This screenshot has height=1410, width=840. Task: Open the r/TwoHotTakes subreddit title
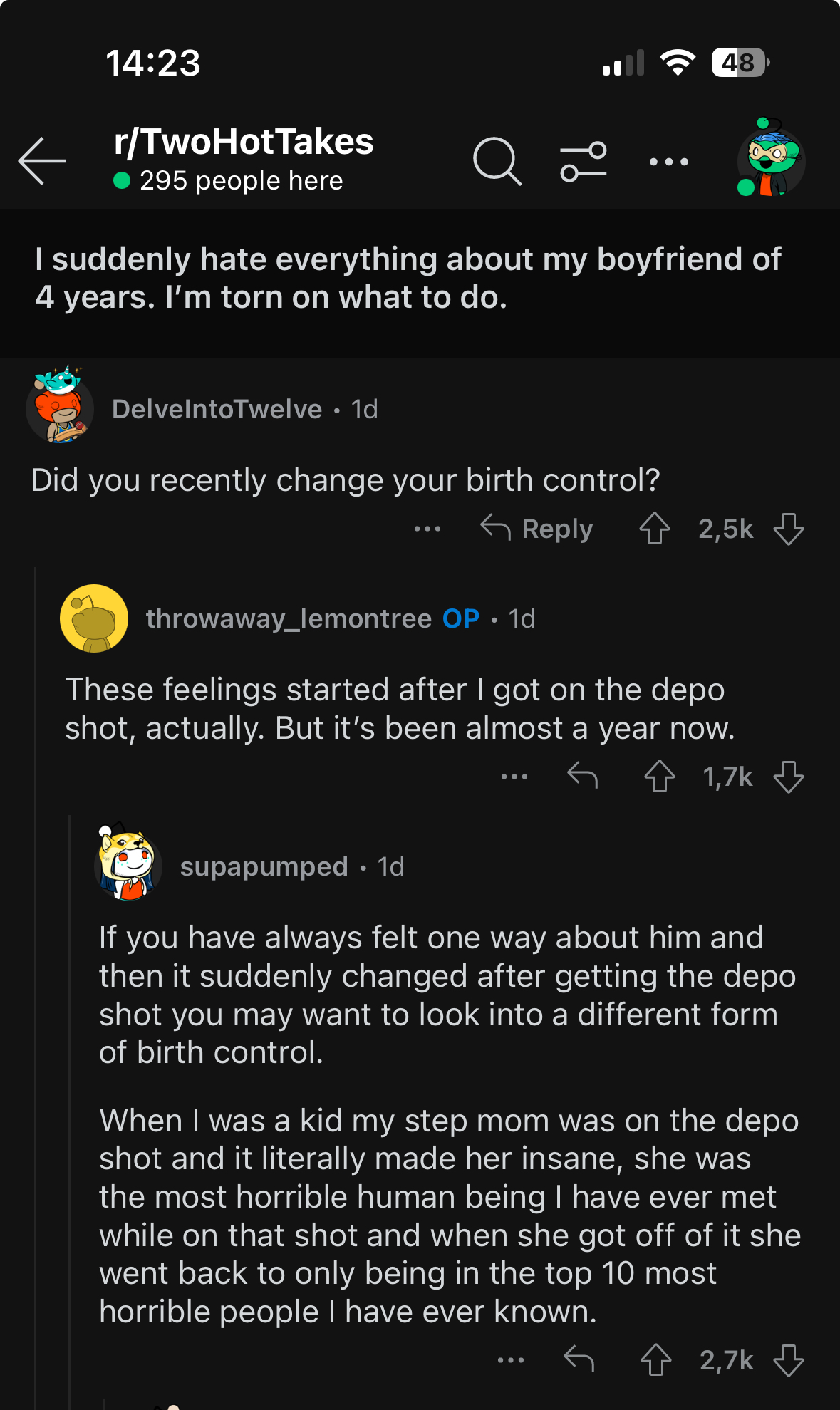[x=244, y=142]
